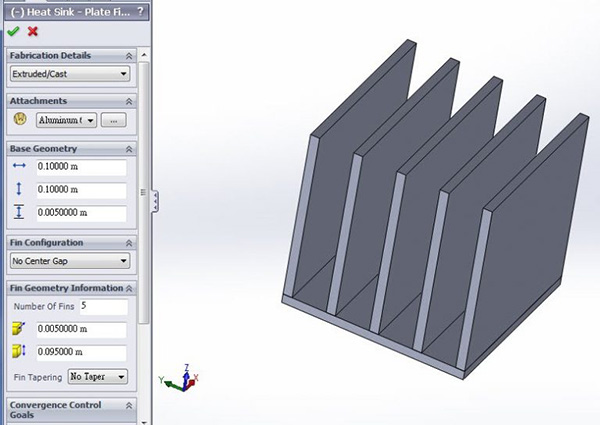Click the fin height yellow block icon
This screenshot has width=600, height=425.
(x=19, y=351)
